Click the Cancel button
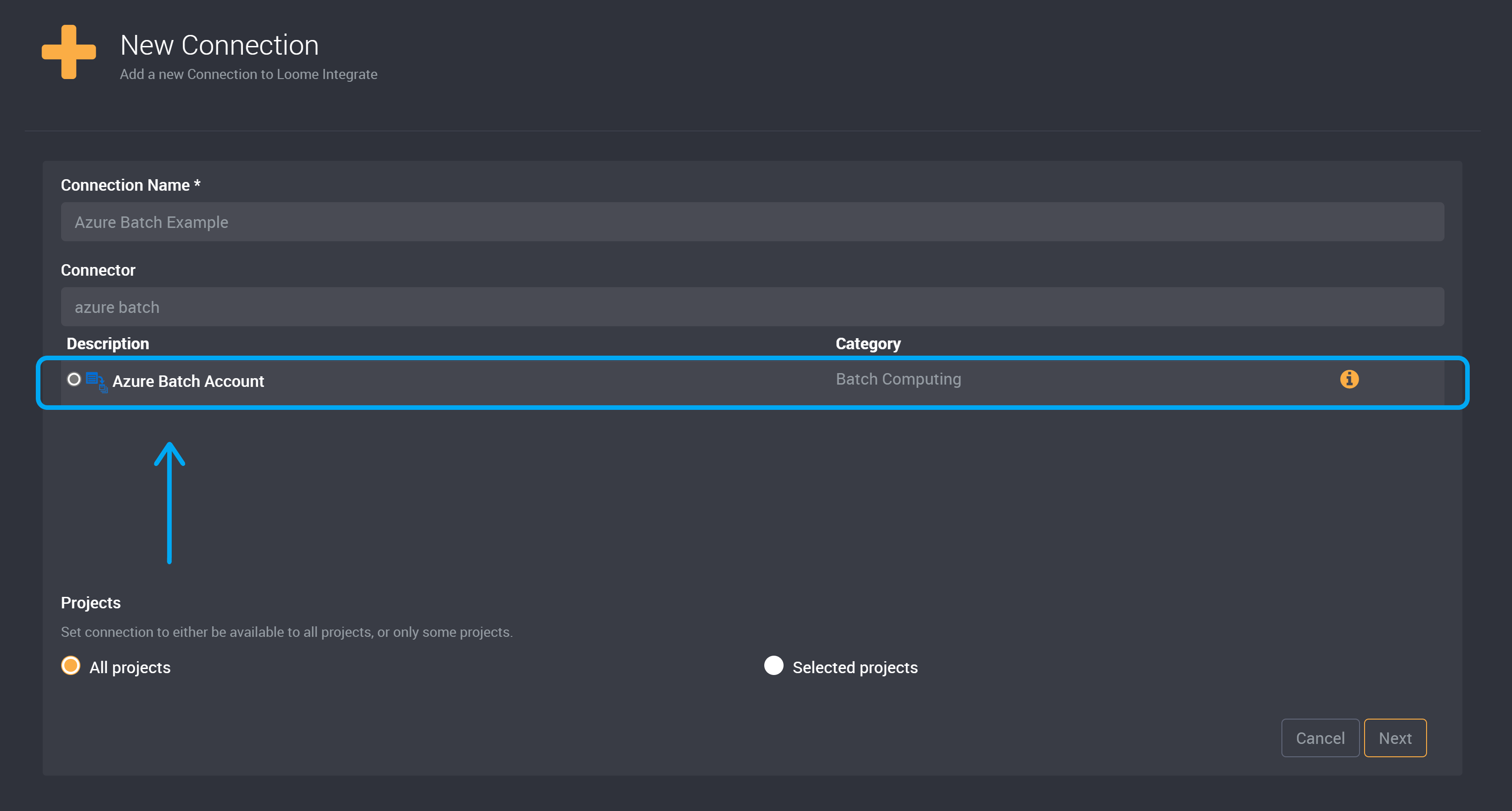1512x811 pixels. (x=1320, y=738)
